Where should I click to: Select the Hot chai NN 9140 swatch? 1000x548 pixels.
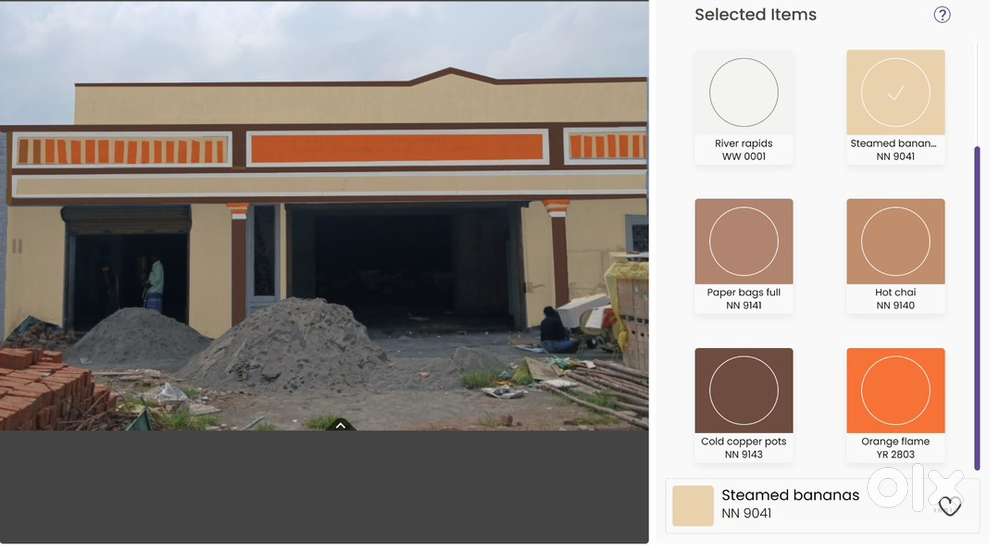click(895, 256)
